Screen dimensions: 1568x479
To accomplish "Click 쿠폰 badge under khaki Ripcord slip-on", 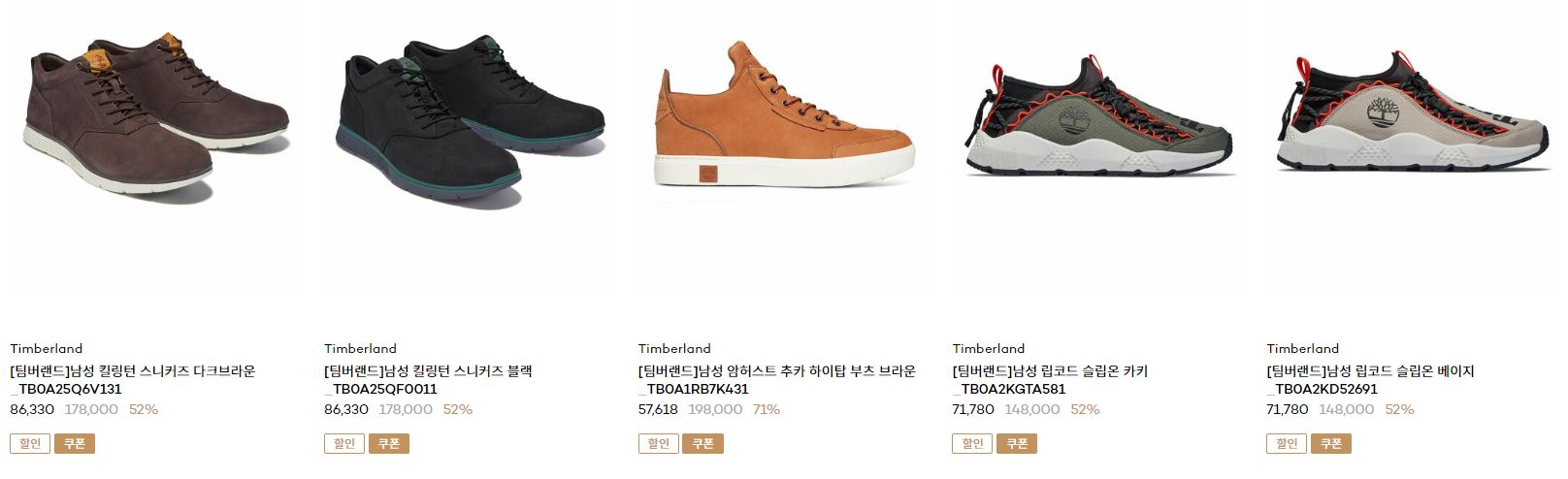I will click(x=1018, y=443).
